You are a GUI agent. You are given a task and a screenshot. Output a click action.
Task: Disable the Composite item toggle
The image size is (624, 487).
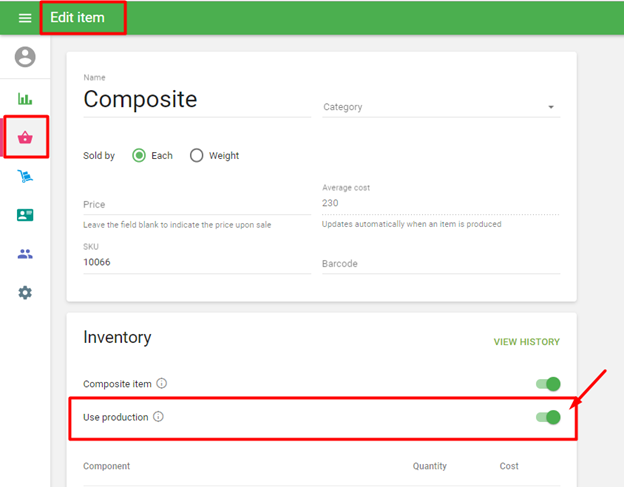click(548, 383)
